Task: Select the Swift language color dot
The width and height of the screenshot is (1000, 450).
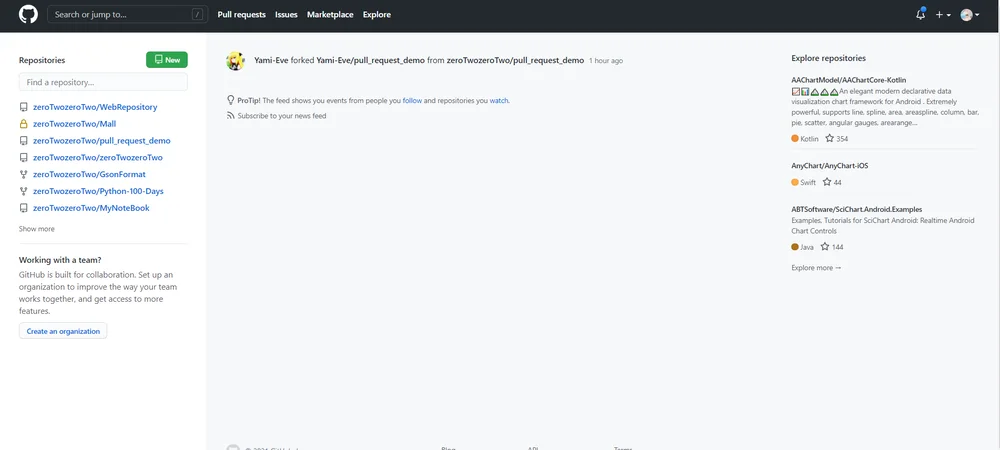Action: click(795, 182)
